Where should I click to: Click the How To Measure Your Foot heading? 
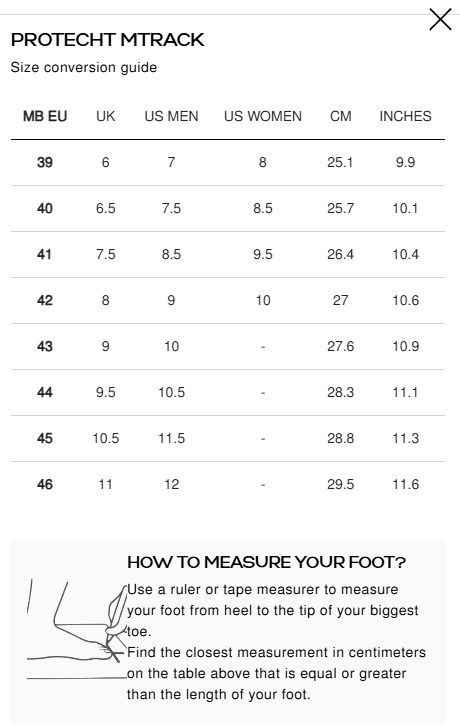point(267,562)
